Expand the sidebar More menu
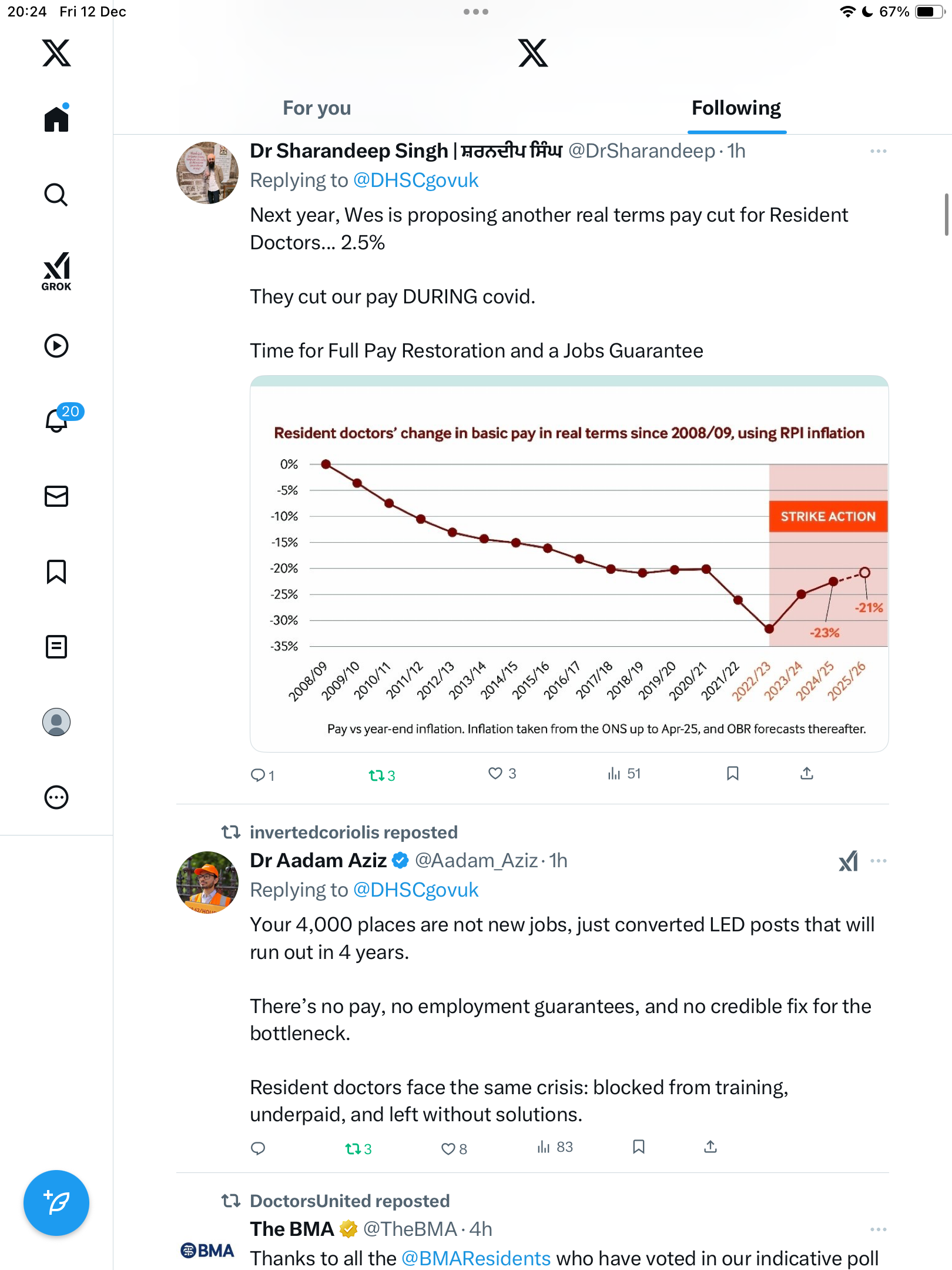This screenshot has width=952, height=1270. point(56,797)
